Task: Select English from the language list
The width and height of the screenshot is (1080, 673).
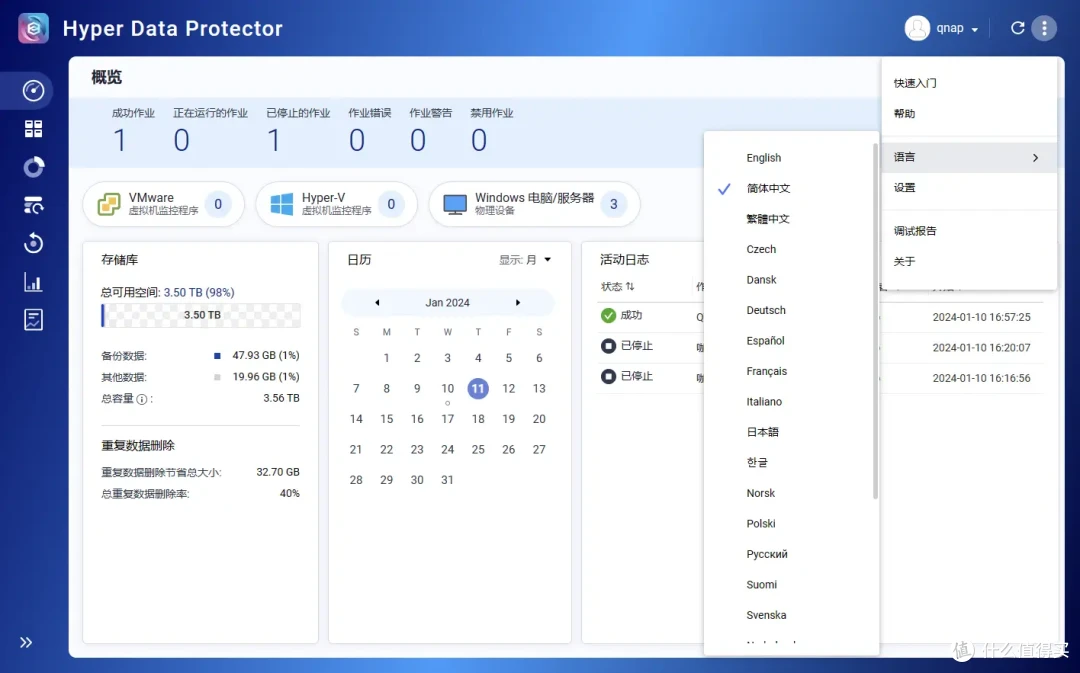Action: pos(763,157)
